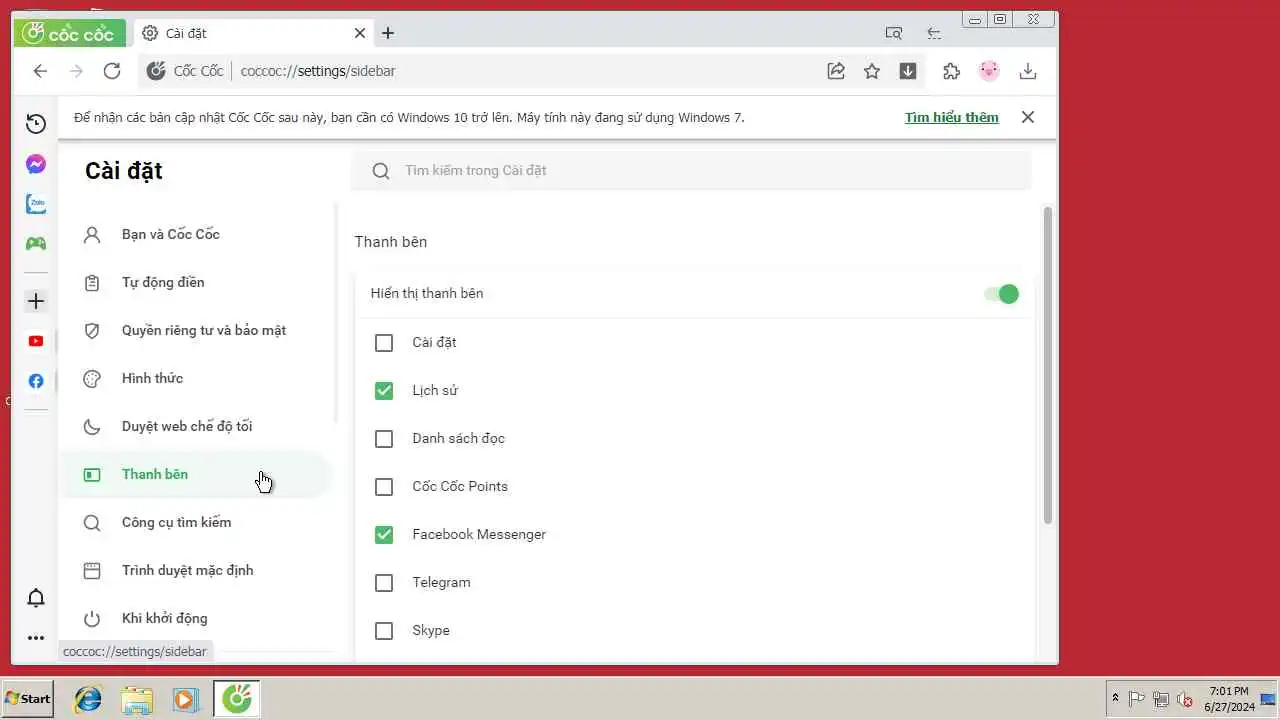The image size is (1280, 720).
Task: Go back to the previous page
Action: (40, 71)
